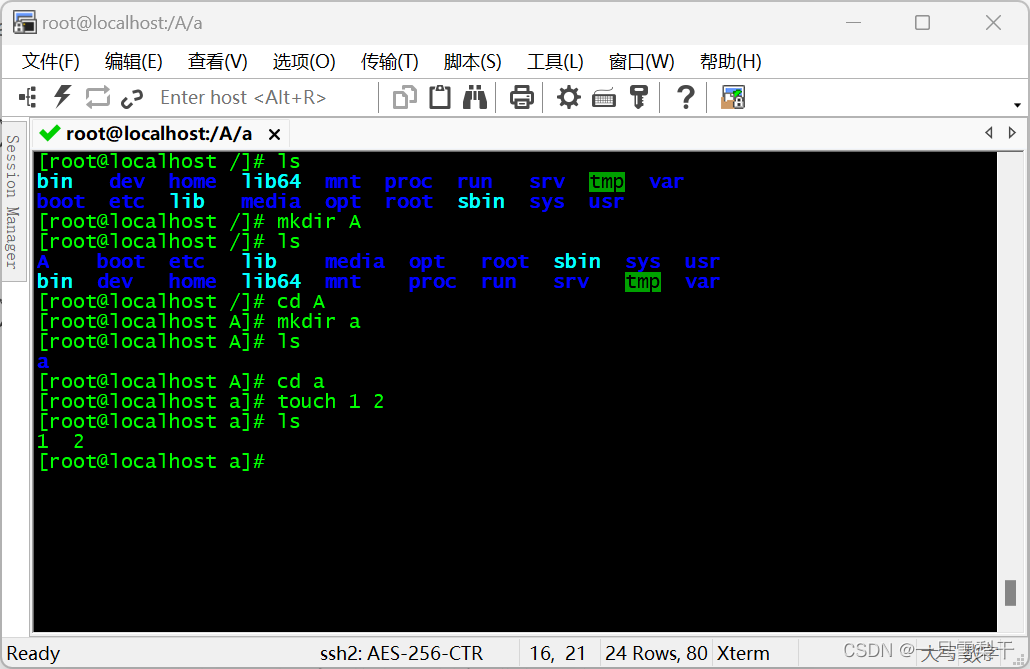Open the Help icon with the question mark
The width and height of the screenshot is (1030, 669).
(684, 97)
